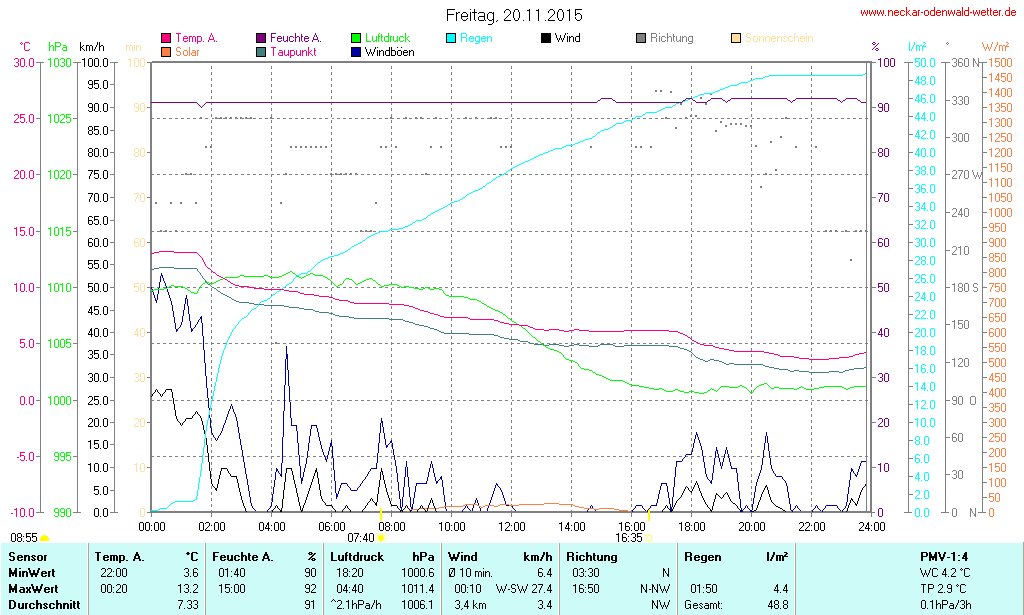Click the Sonnenschein legend square

click(736, 38)
